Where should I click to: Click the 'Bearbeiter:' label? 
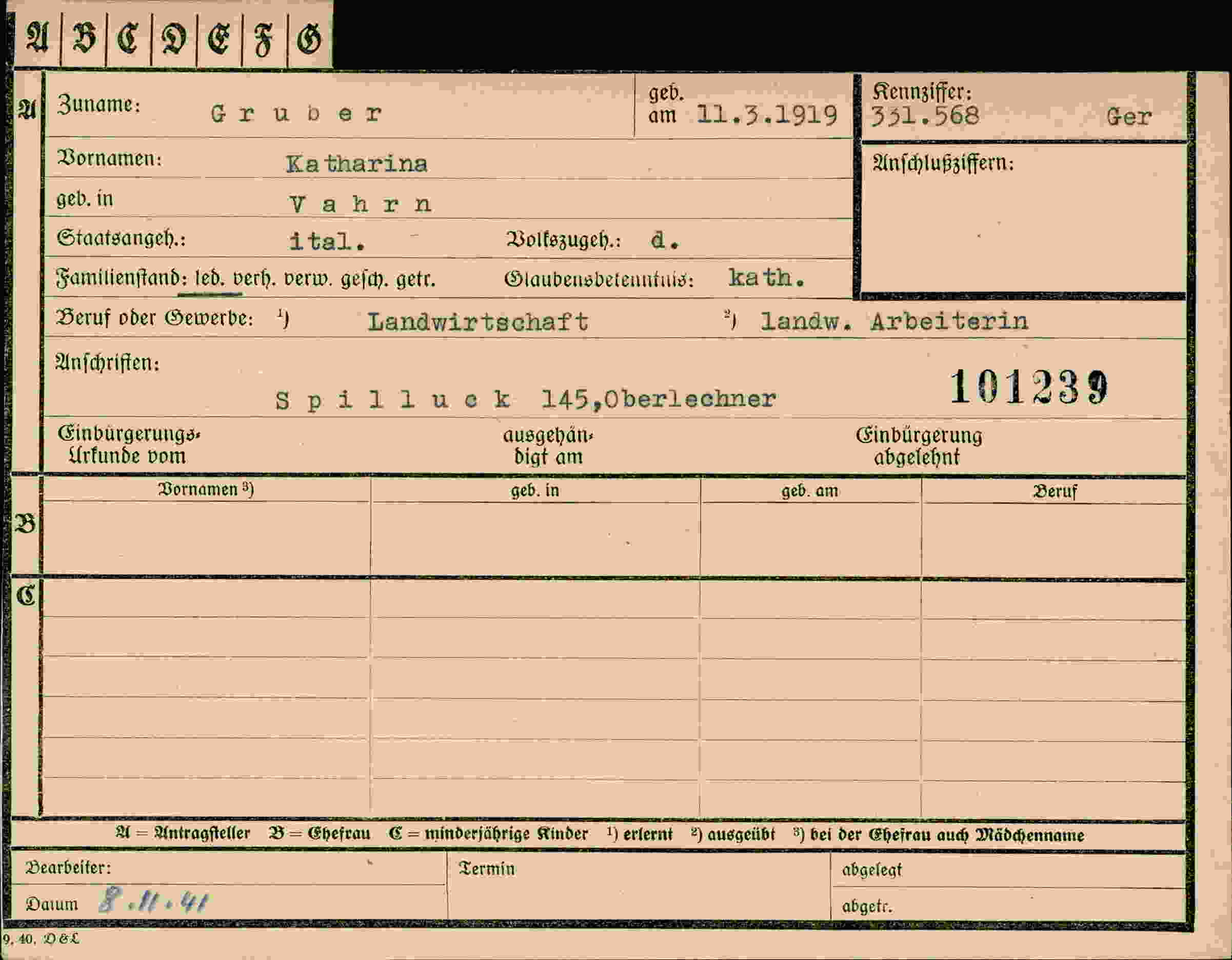coord(69,868)
